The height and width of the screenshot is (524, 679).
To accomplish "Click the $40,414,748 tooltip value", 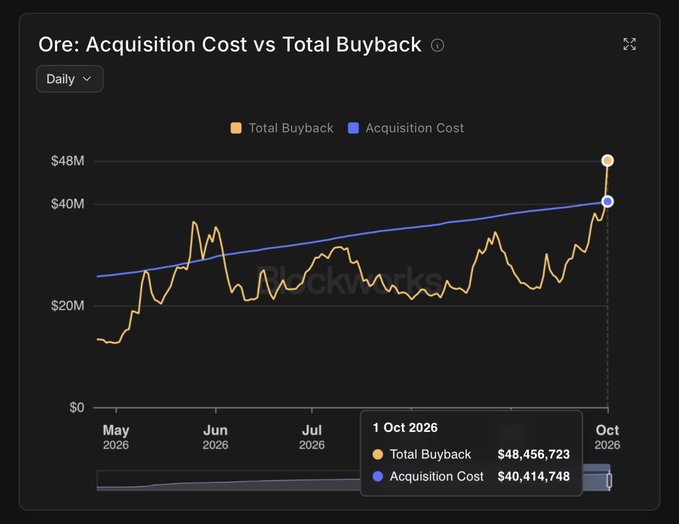I will coord(534,476).
